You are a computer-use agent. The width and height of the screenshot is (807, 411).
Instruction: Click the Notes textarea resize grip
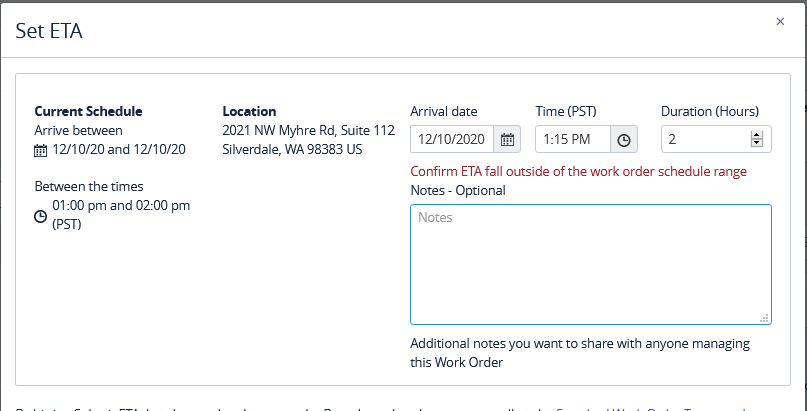point(764,318)
